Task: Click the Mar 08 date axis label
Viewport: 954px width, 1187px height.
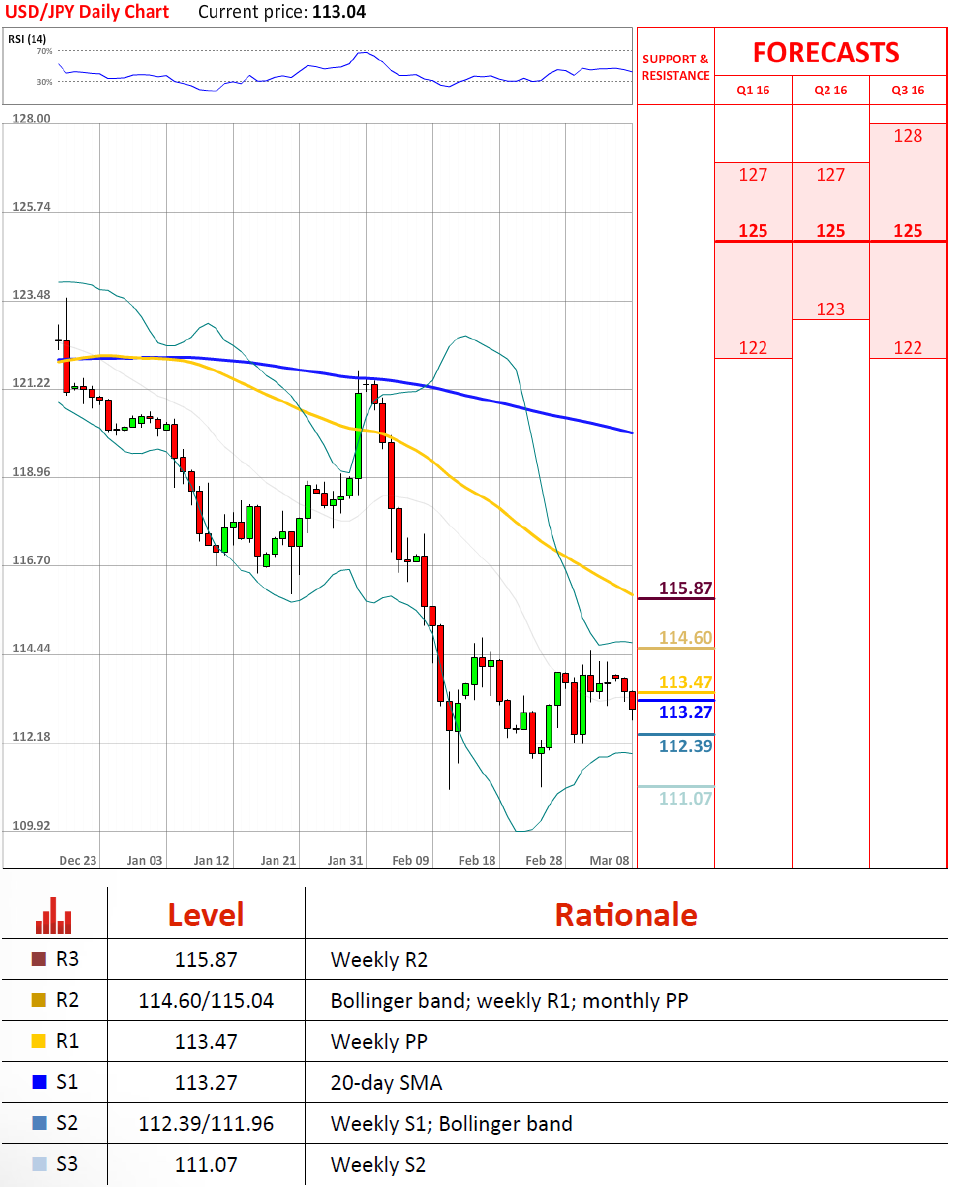Action: tap(610, 861)
